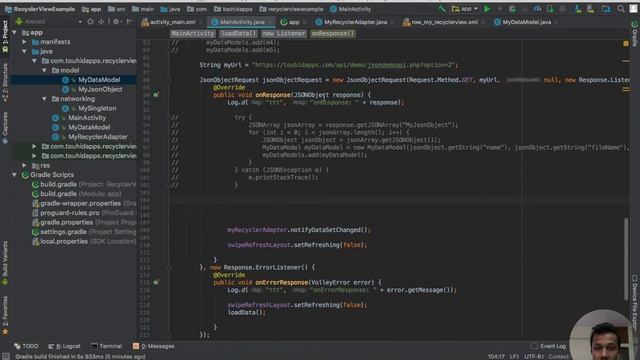This screenshot has width=640, height=360.
Task: Toggle tool window bars icon bottom-left
Action: click(5, 356)
